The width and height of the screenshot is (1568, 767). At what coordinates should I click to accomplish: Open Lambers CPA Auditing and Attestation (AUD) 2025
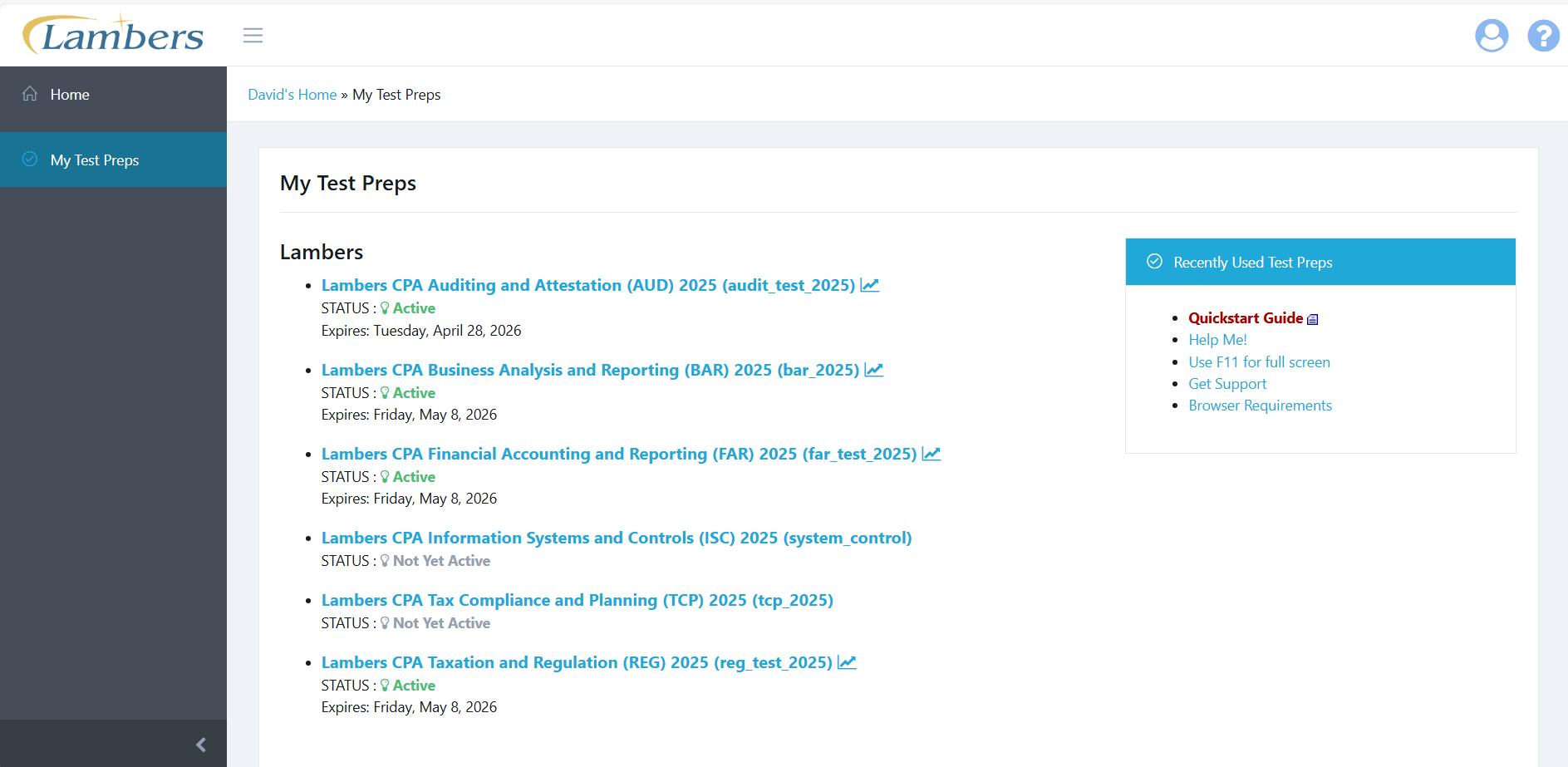pos(588,285)
